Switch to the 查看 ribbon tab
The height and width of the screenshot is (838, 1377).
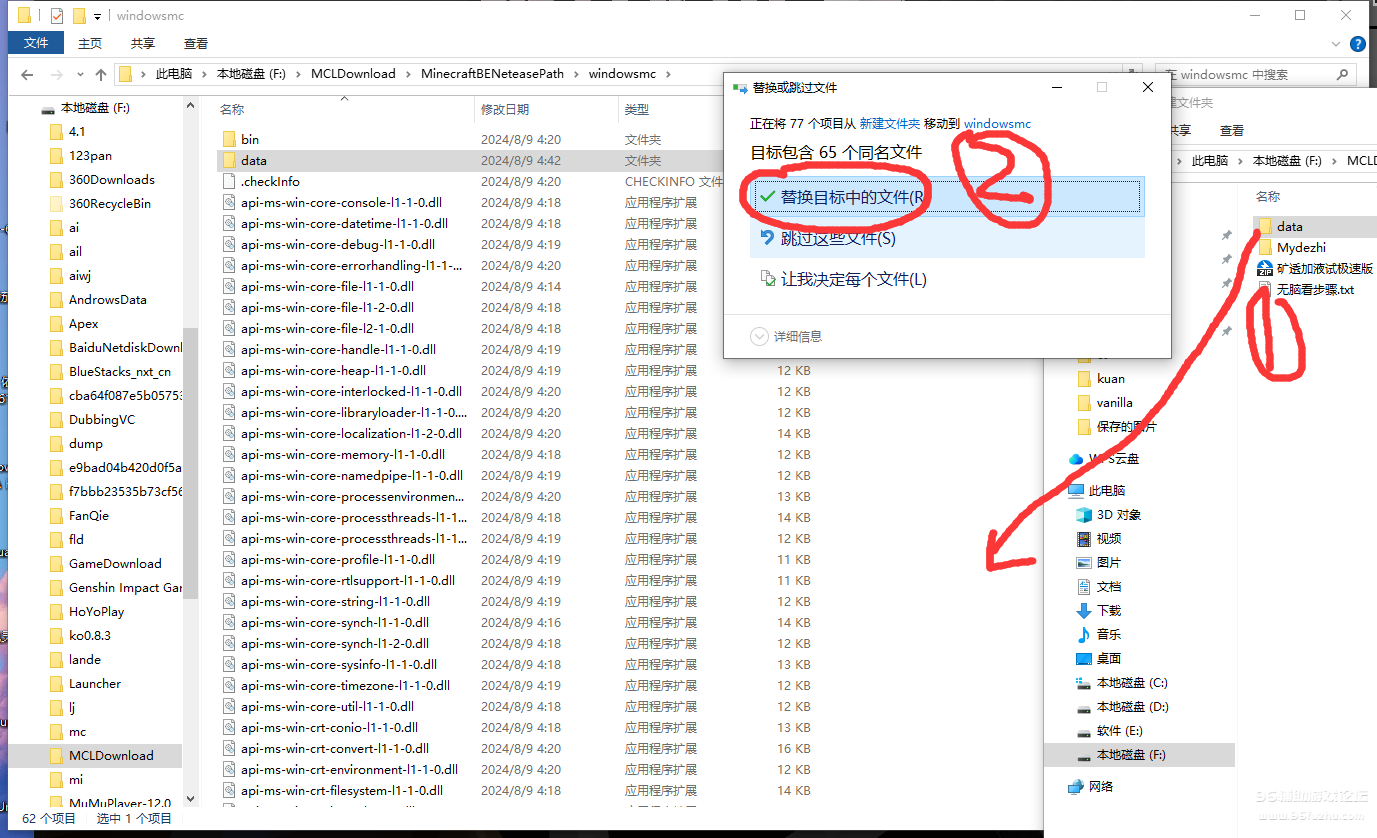pyautogui.click(x=196, y=43)
